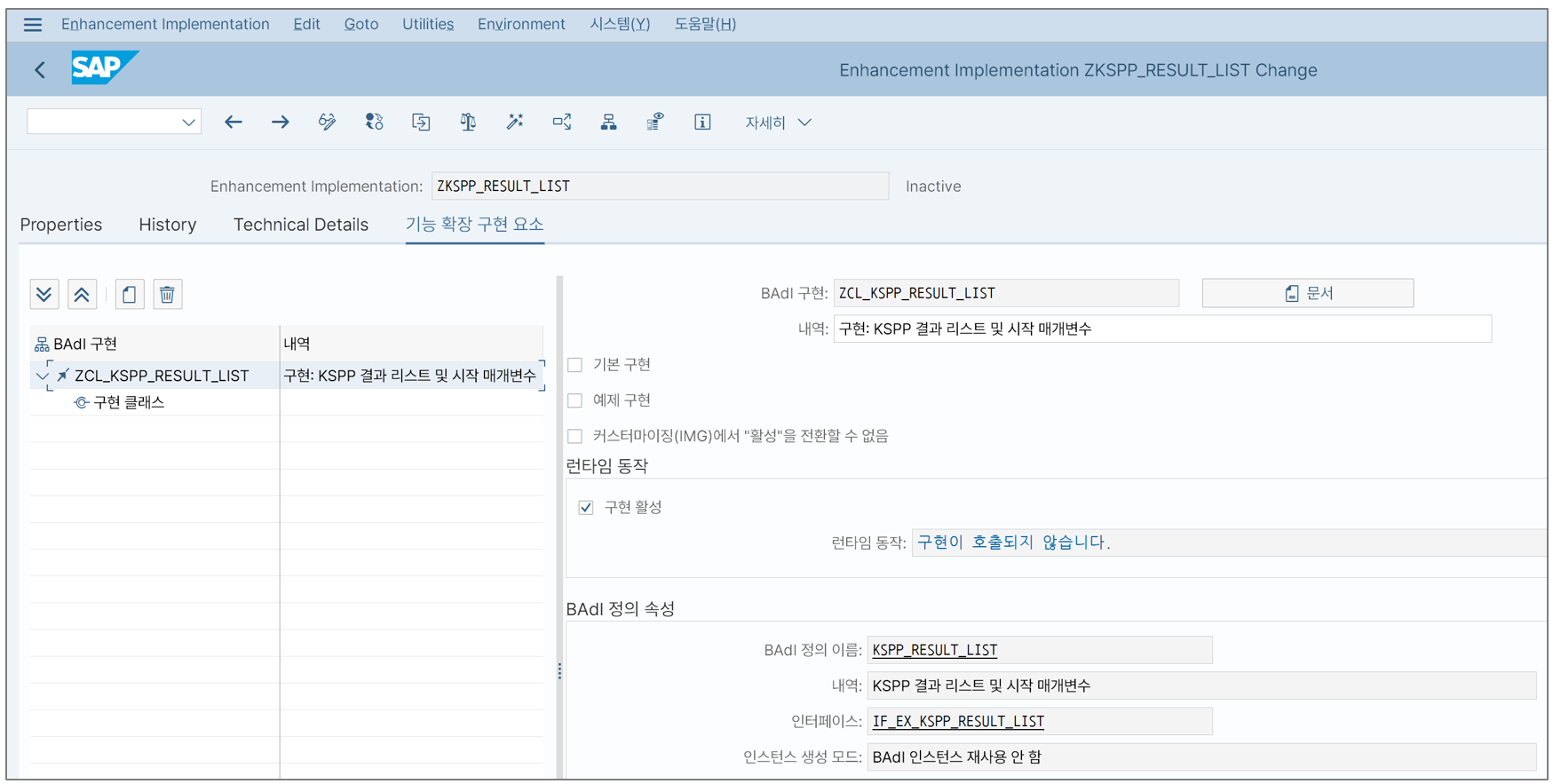This screenshot has height=784, width=1553.
Task: Open the Enhancement Implementation menu
Action: point(165,25)
